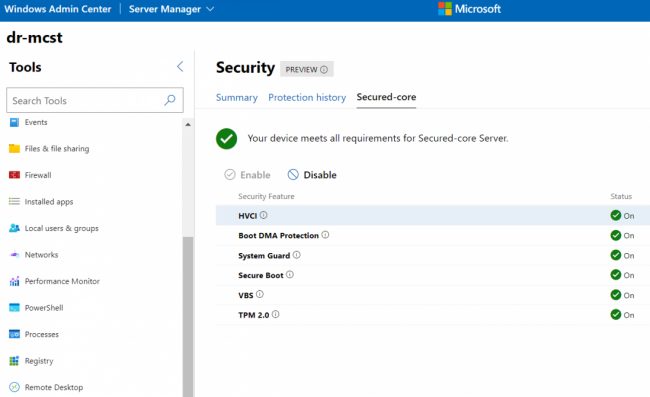Open Processes tool
650x397 pixels.
click(x=41, y=334)
